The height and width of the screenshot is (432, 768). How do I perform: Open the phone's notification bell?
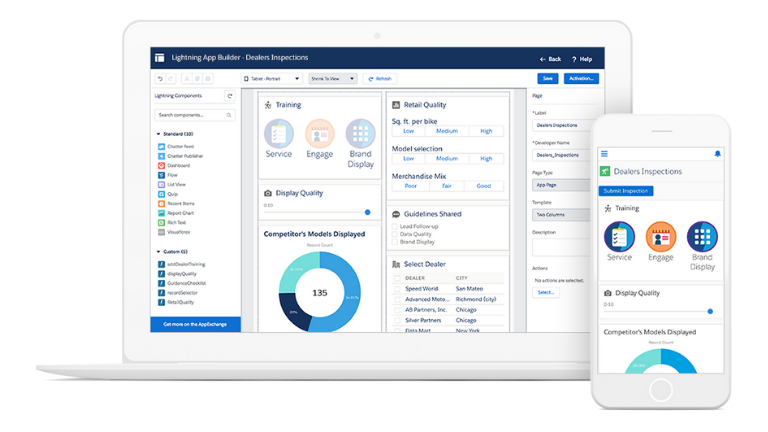tap(718, 154)
